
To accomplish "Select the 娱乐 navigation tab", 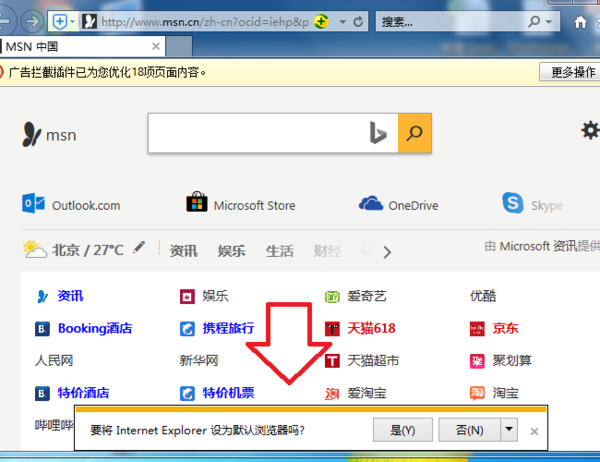I will (x=232, y=251).
